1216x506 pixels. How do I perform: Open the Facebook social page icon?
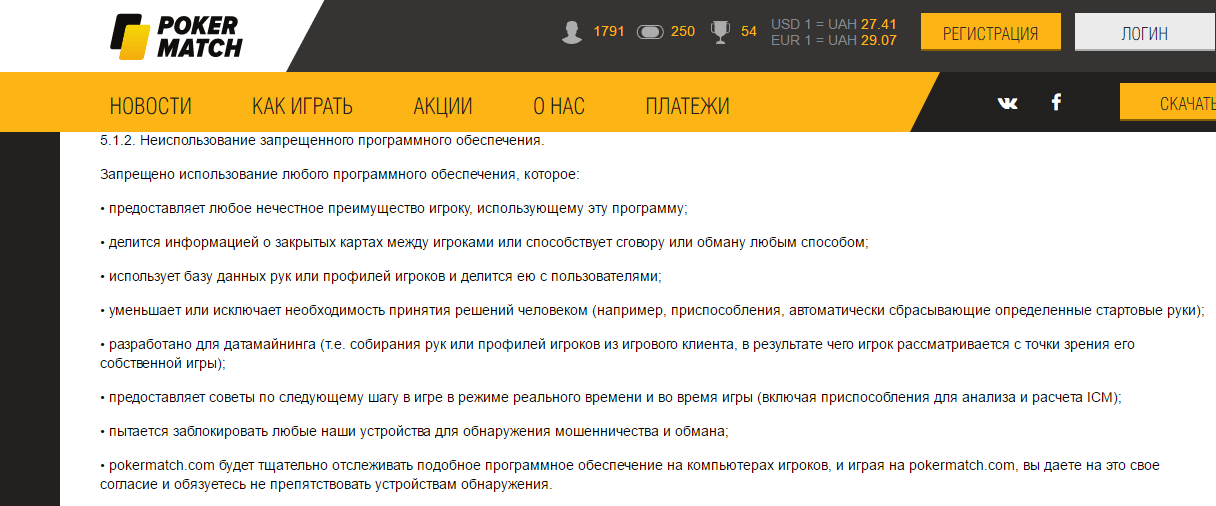coord(1055,102)
